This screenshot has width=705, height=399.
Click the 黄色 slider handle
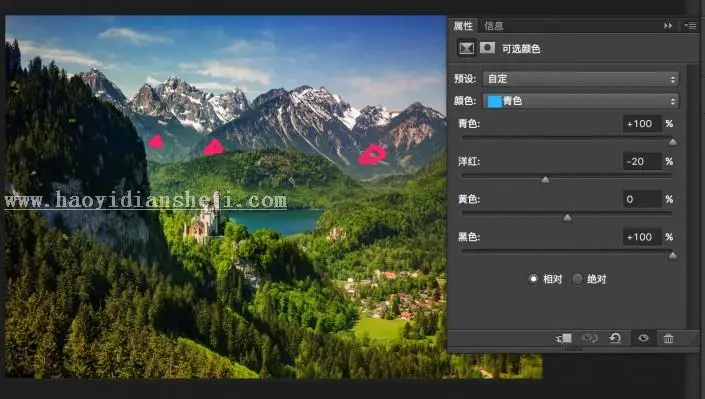567,218
